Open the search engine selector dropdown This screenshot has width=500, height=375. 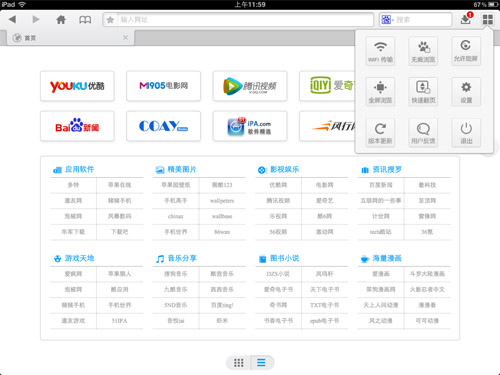[x=387, y=20]
